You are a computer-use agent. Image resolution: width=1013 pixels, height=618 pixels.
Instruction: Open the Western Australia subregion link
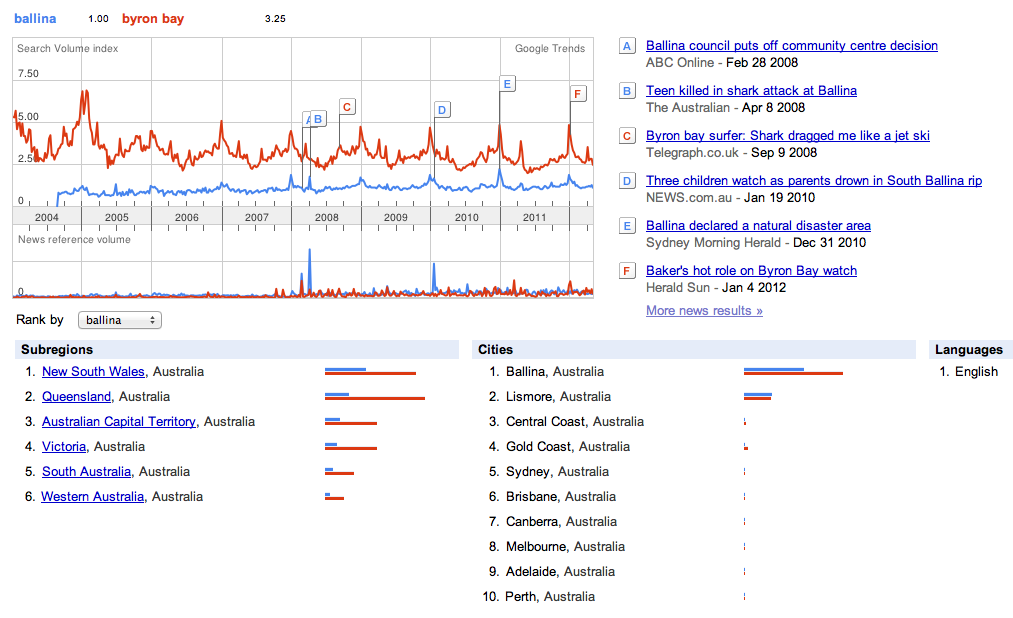pyautogui.click(x=92, y=497)
